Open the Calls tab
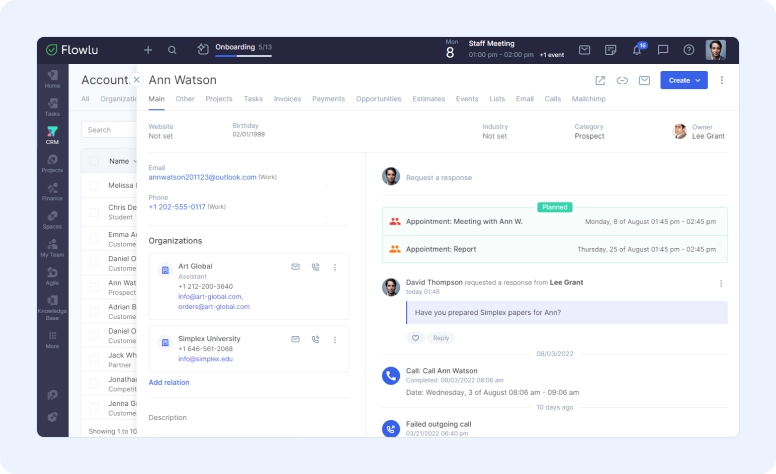The width and height of the screenshot is (776, 474). pos(553,99)
